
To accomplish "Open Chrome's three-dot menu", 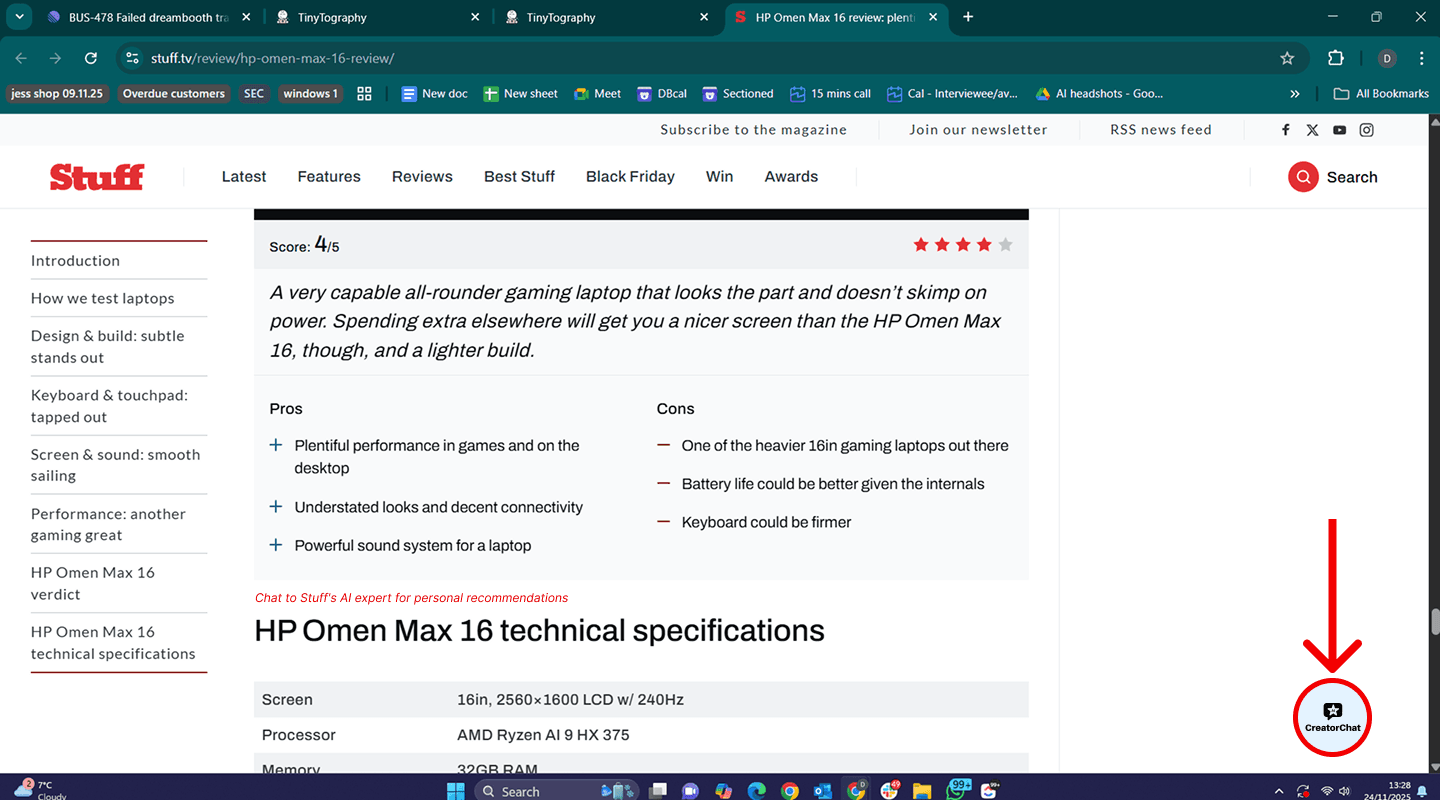I will [x=1421, y=58].
